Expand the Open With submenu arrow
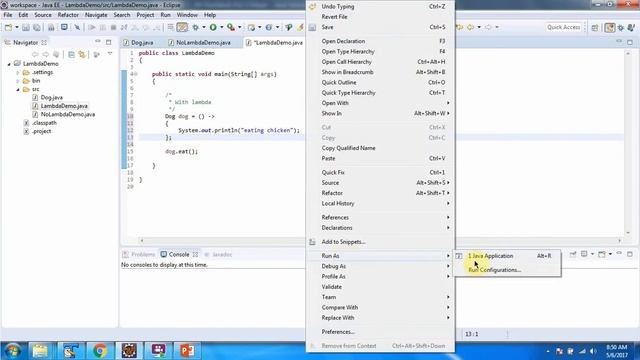The image size is (640, 360). coord(448,103)
